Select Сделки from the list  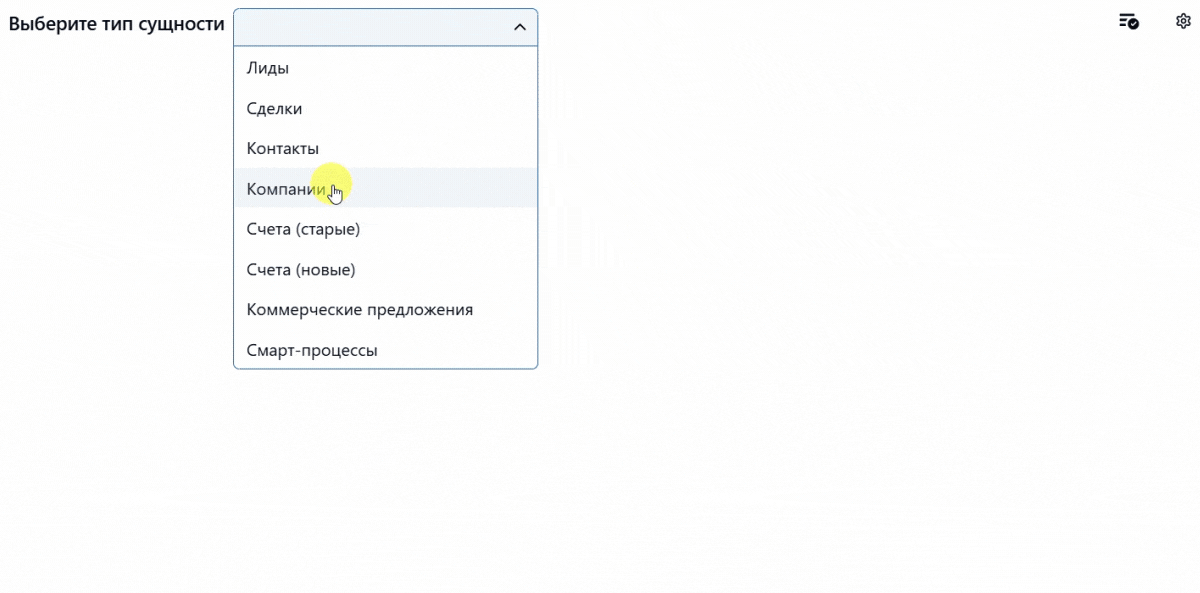tap(385, 108)
